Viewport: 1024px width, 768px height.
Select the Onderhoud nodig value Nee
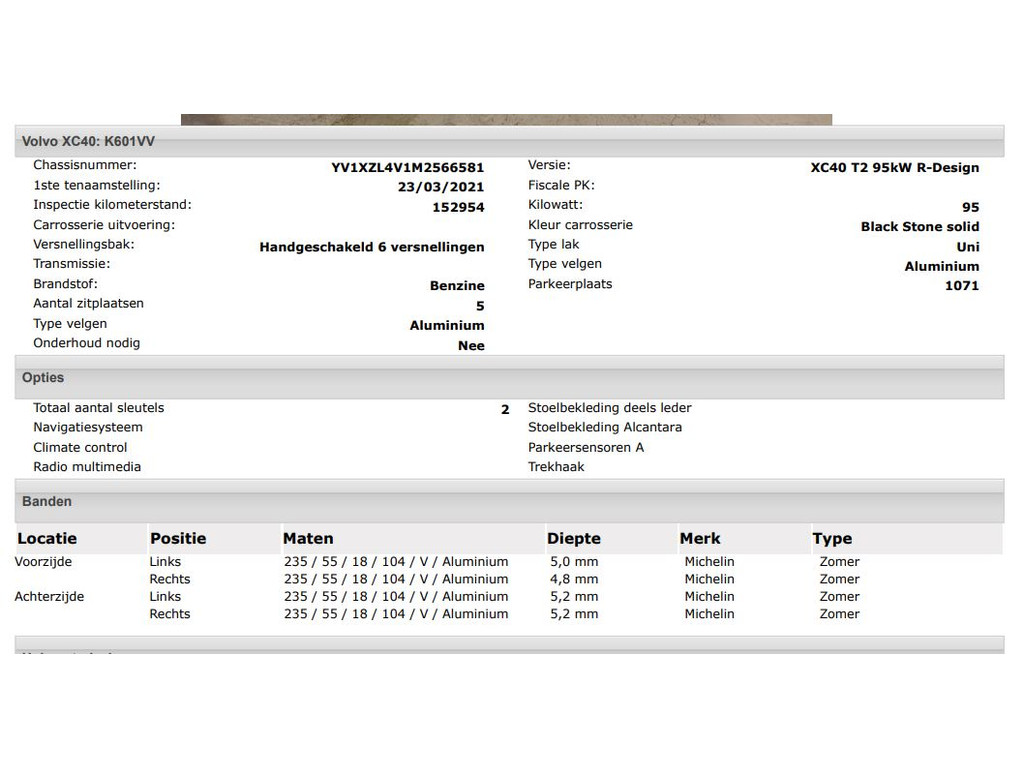coord(471,346)
